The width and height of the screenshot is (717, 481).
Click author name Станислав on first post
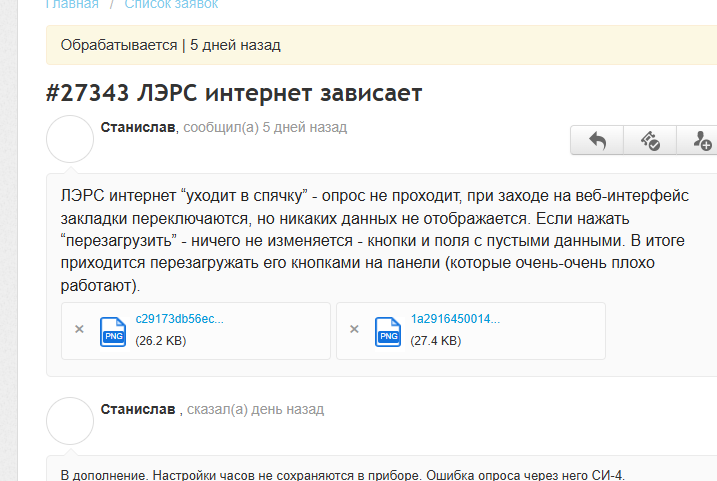138,128
